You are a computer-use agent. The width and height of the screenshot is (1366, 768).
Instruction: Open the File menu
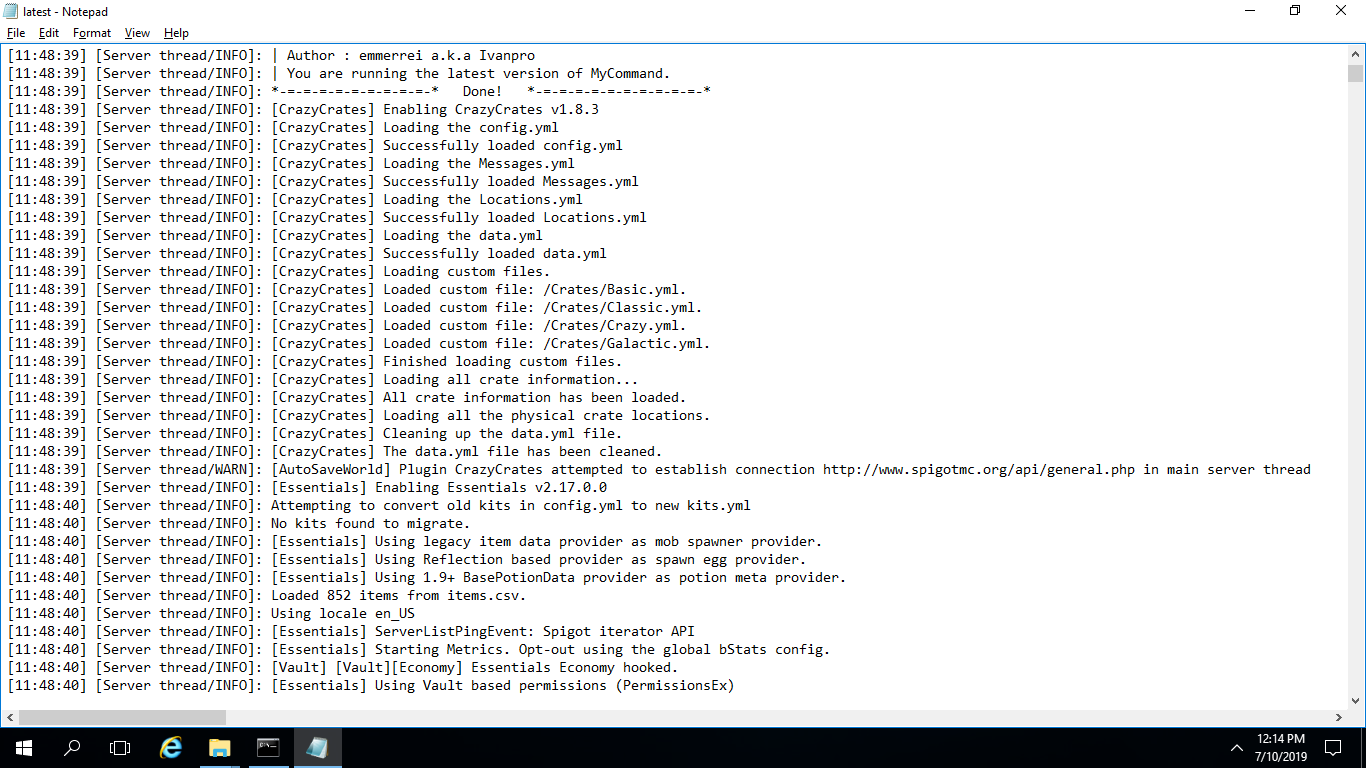[15, 33]
